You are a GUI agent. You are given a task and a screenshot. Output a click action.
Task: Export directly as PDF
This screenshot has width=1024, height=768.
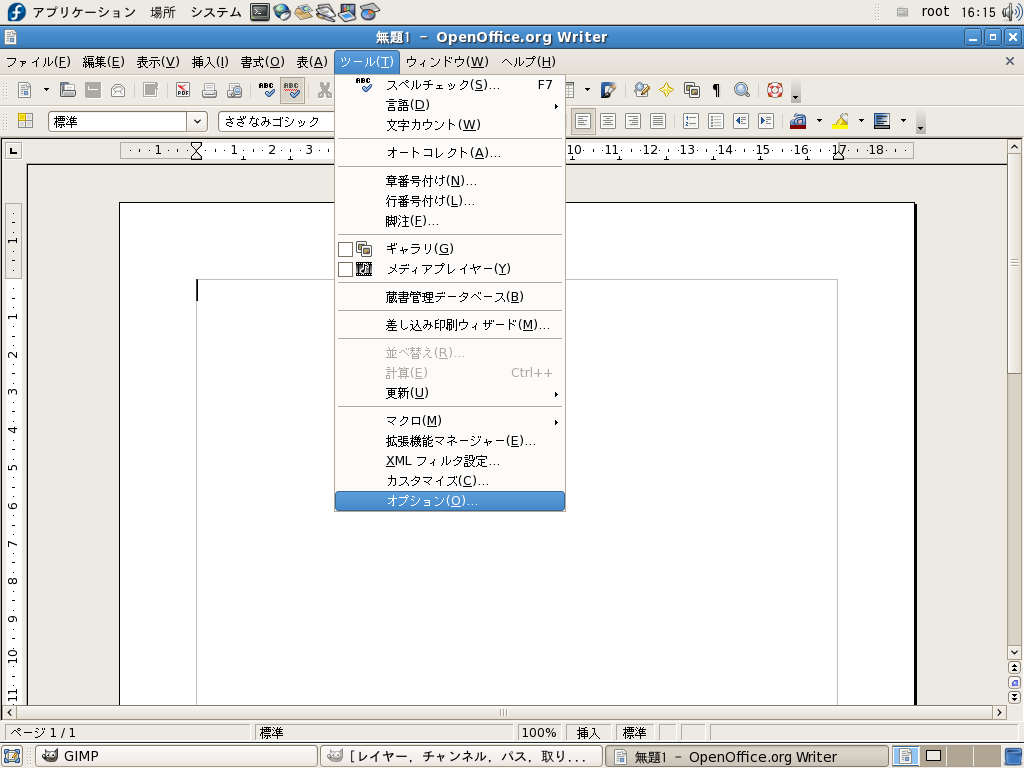tap(183, 90)
